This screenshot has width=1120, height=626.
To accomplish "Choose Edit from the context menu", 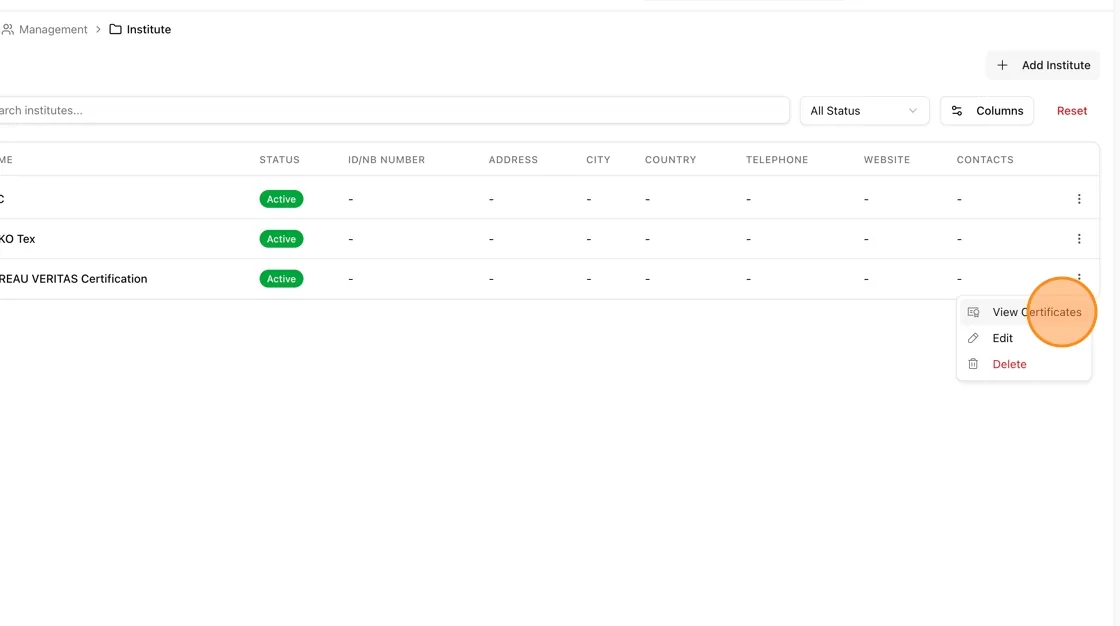I will tap(1024, 338).
